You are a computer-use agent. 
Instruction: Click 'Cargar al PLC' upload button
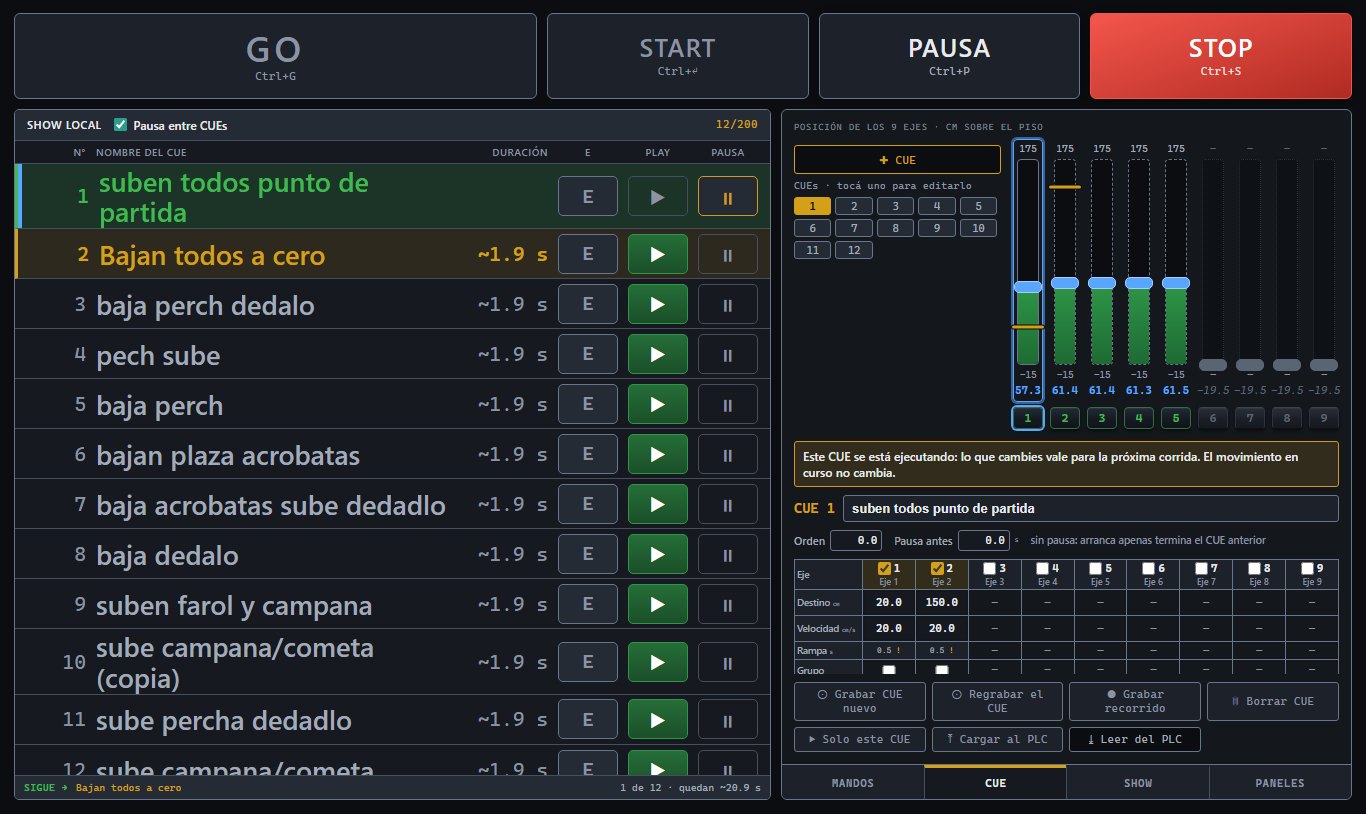(997, 740)
